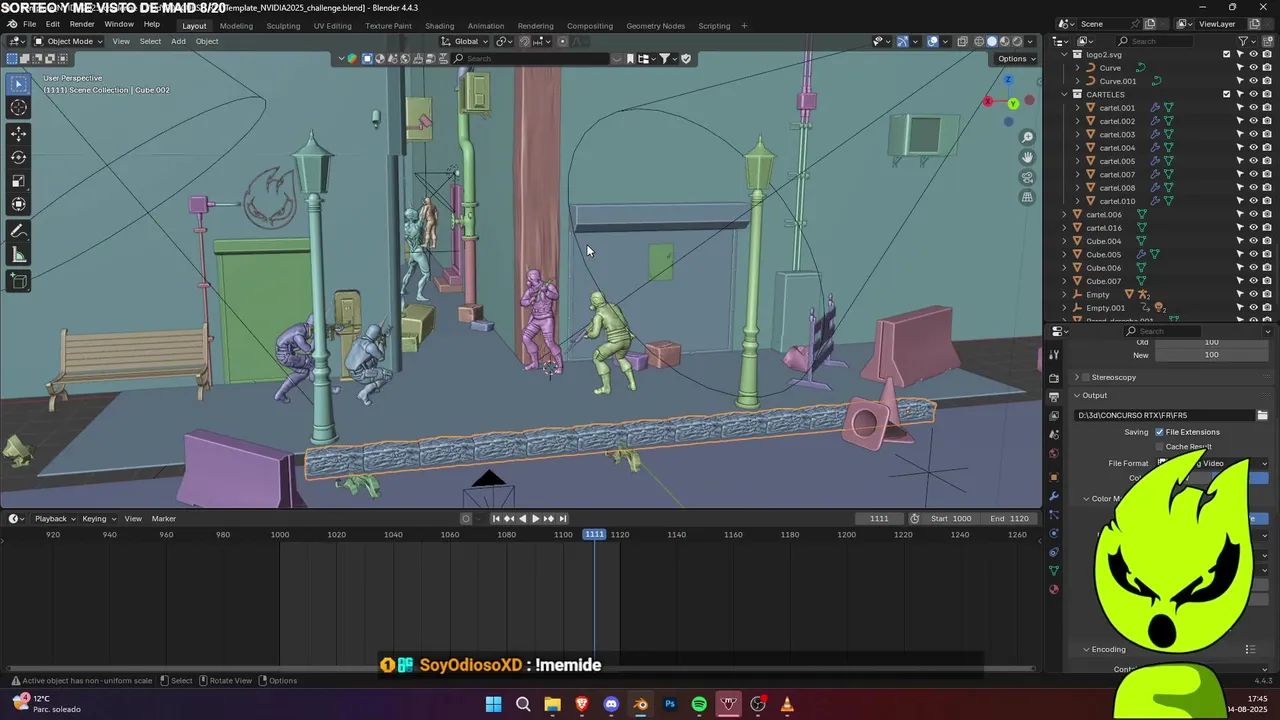Image resolution: width=1280 pixels, height=720 pixels.
Task: Select the Measure tool
Action: (19, 255)
